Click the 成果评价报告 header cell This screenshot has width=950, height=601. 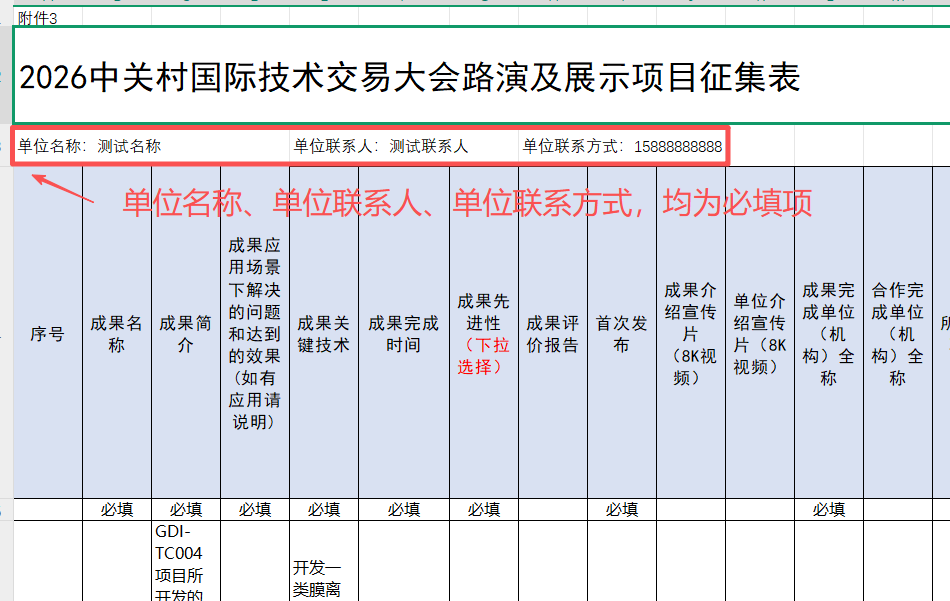click(553, 334)
